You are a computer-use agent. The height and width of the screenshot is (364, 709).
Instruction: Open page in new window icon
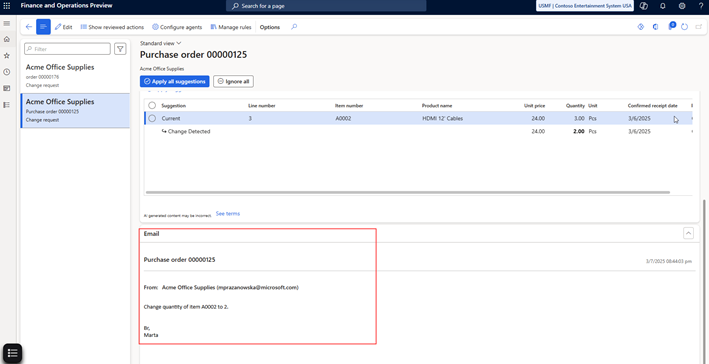[699, 27]
